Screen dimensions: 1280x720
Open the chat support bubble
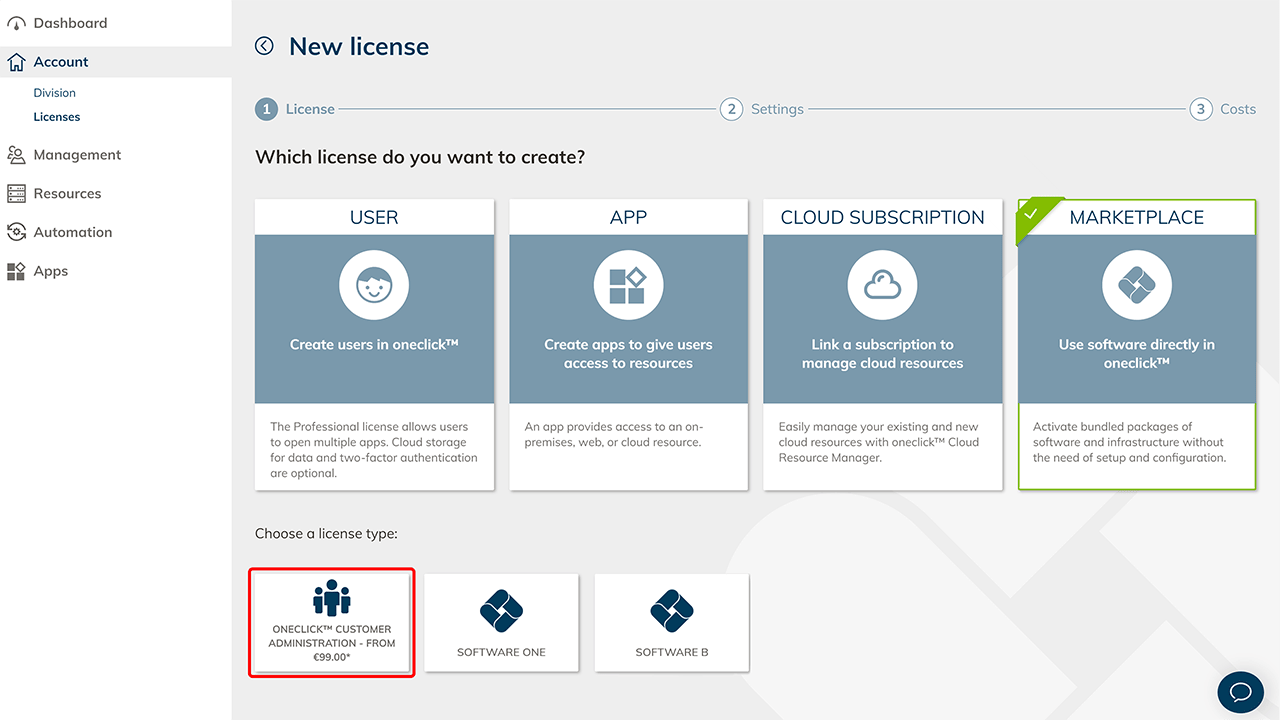pos(1241,692)
